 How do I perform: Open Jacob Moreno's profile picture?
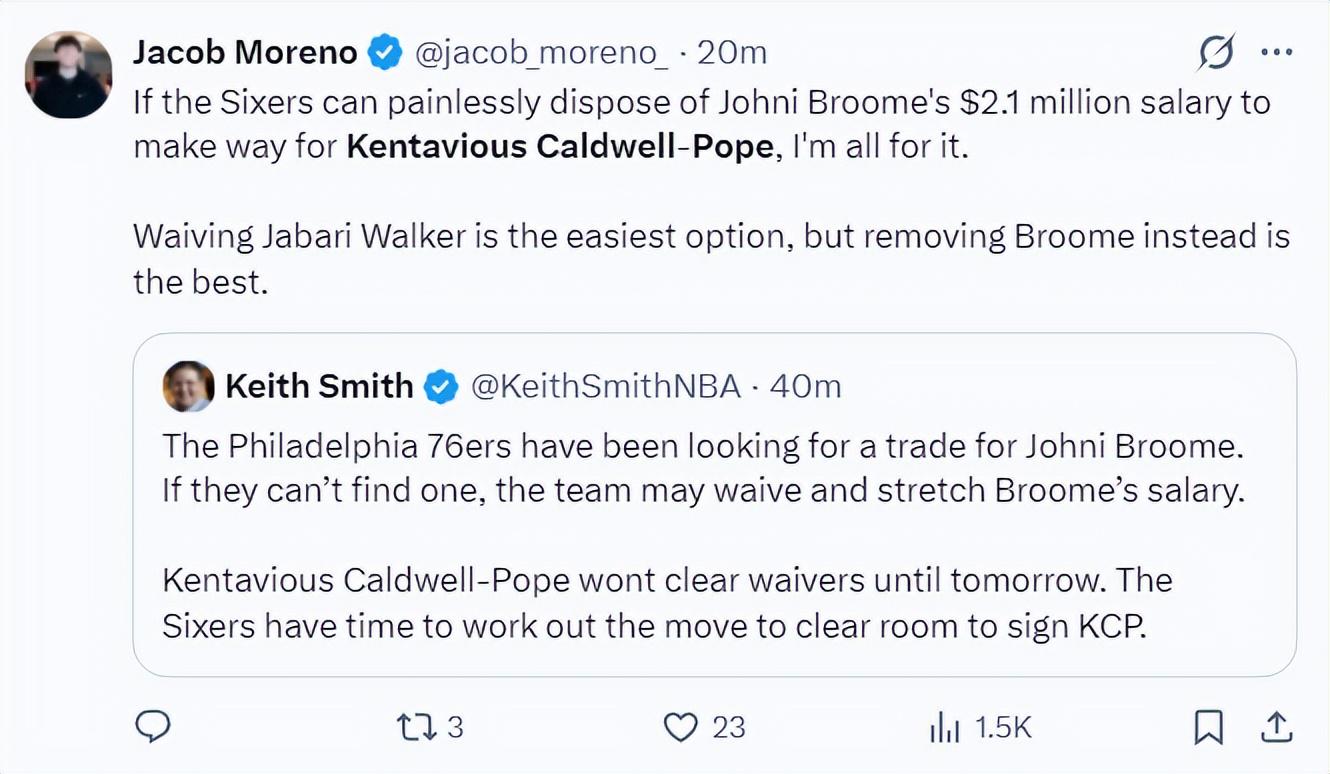(68, 75)
